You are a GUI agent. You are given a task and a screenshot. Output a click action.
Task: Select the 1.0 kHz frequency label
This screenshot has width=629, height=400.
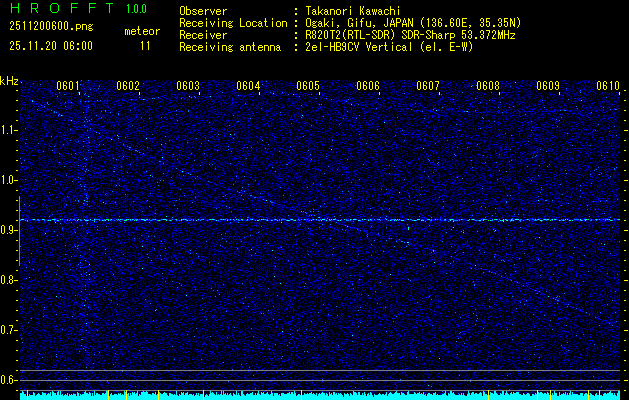(x=9, y=180)
